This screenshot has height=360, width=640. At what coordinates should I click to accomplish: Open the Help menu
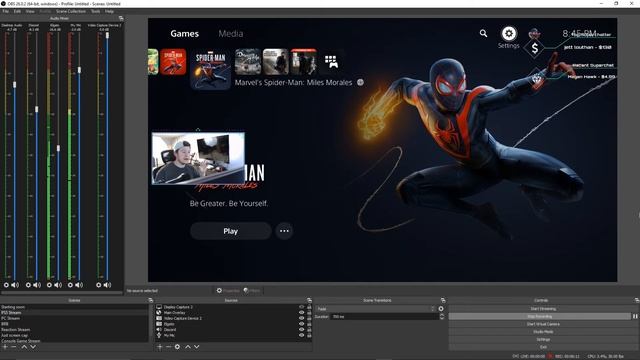[x=109, y=11]
